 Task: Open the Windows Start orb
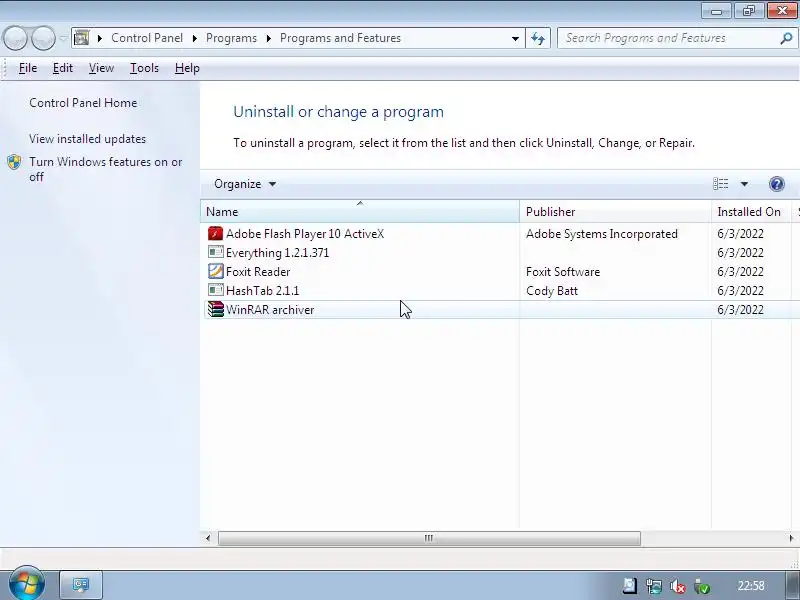click(x=27, y=584)
